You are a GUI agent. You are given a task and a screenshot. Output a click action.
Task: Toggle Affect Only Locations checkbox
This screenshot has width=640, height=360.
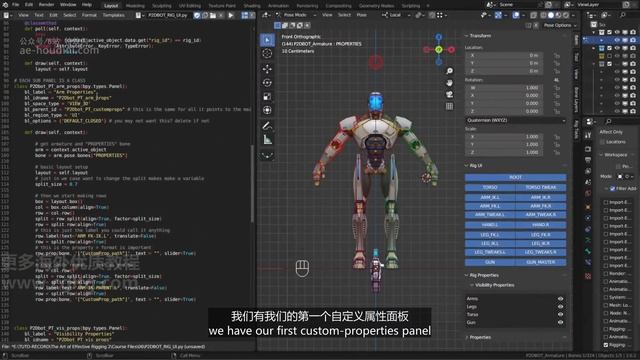(602, 142)
